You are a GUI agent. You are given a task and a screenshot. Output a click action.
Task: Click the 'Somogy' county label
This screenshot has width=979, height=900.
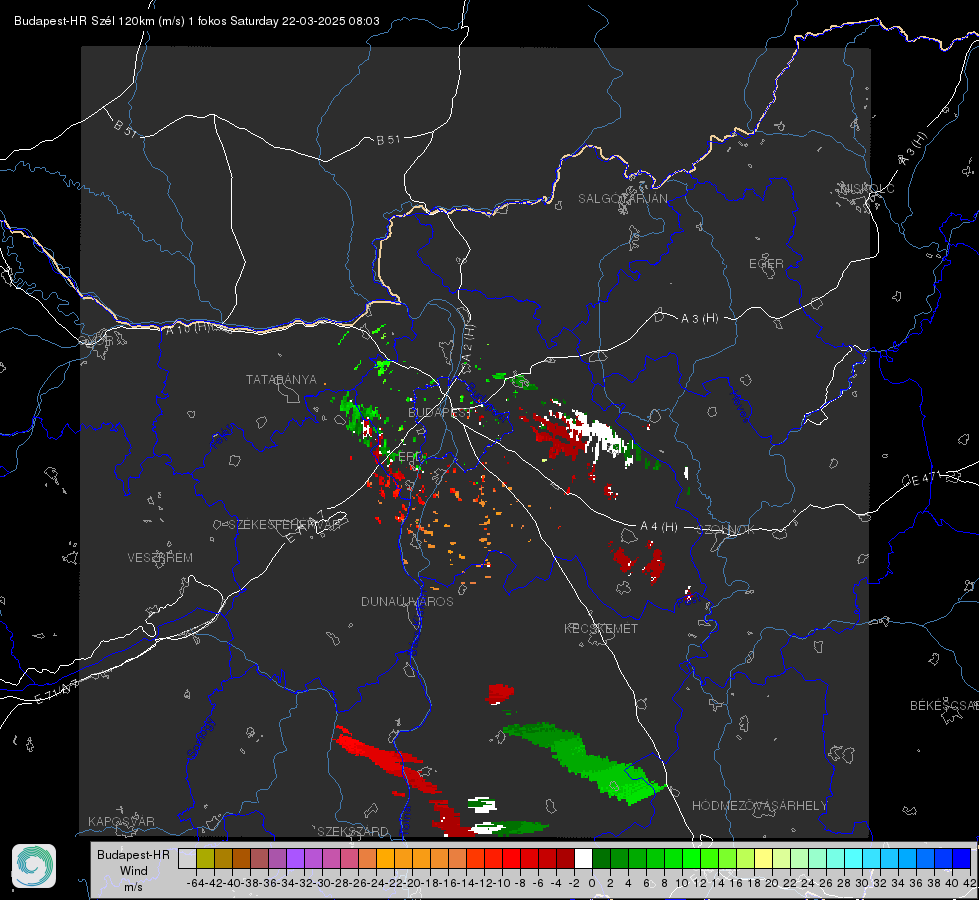[200, 738]
